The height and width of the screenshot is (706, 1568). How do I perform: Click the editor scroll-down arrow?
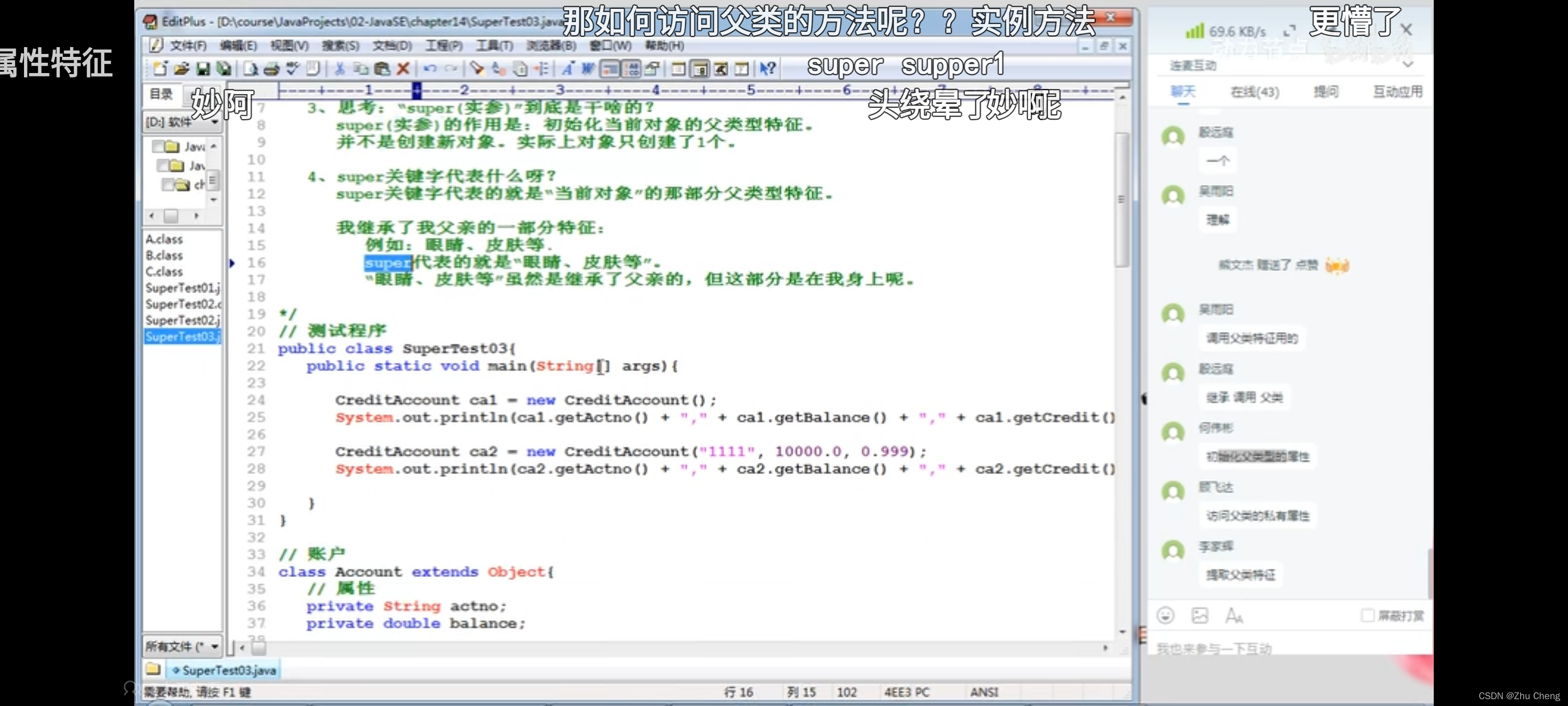click(x=1122, y=632)
